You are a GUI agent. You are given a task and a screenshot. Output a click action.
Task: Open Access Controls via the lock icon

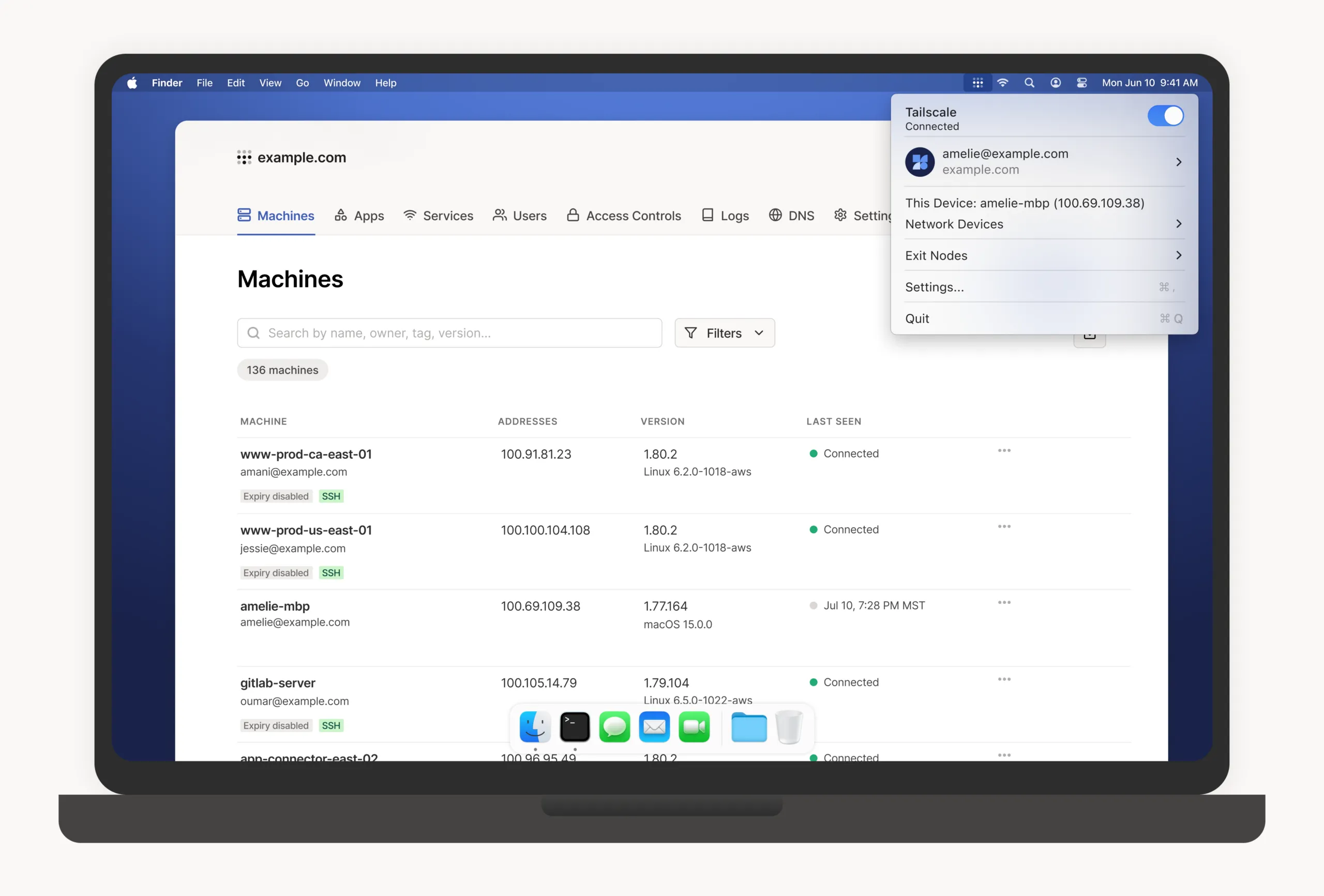click(573, 215)
